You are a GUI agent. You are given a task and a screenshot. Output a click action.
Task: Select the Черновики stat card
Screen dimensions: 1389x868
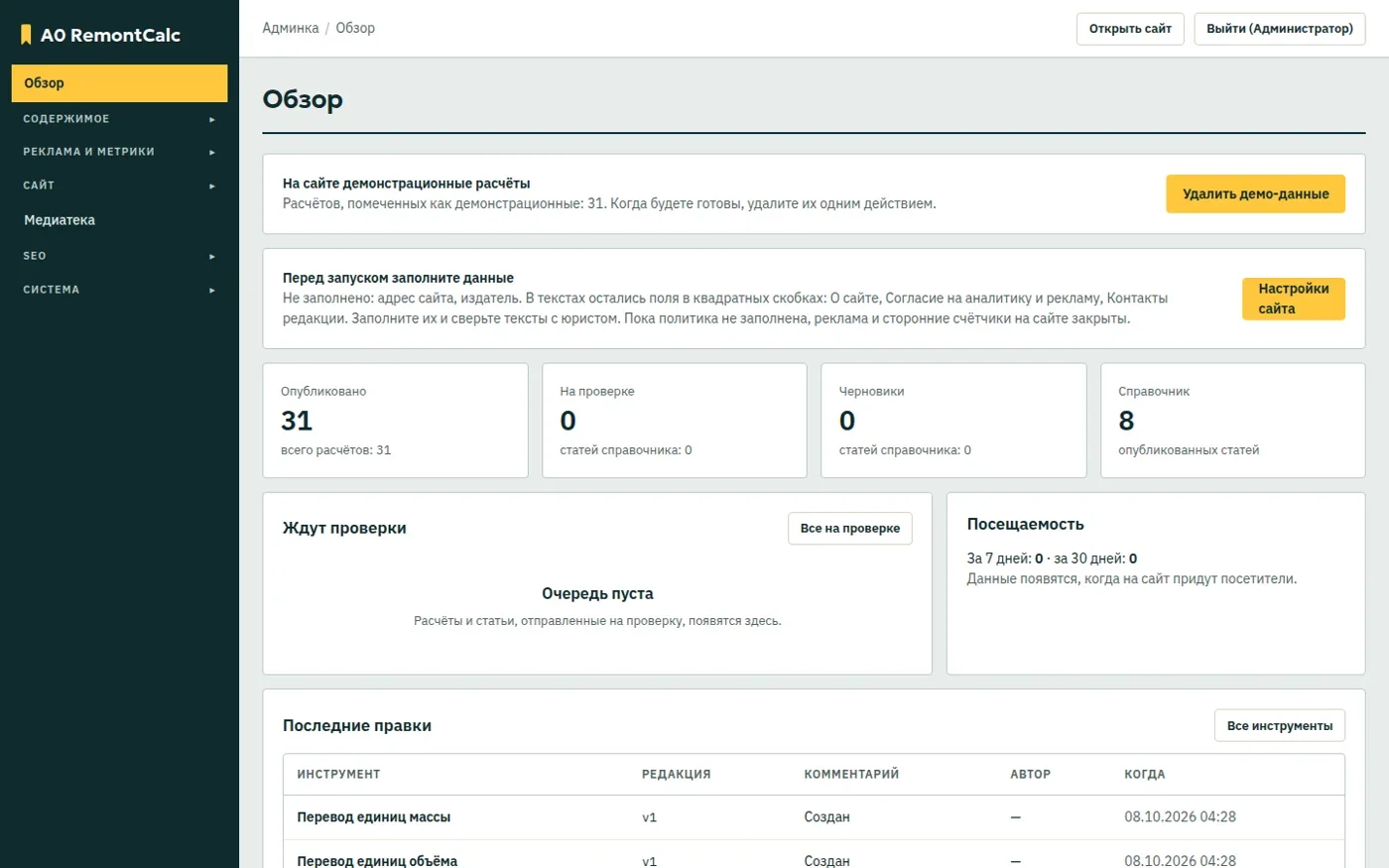tap(953, 421)
